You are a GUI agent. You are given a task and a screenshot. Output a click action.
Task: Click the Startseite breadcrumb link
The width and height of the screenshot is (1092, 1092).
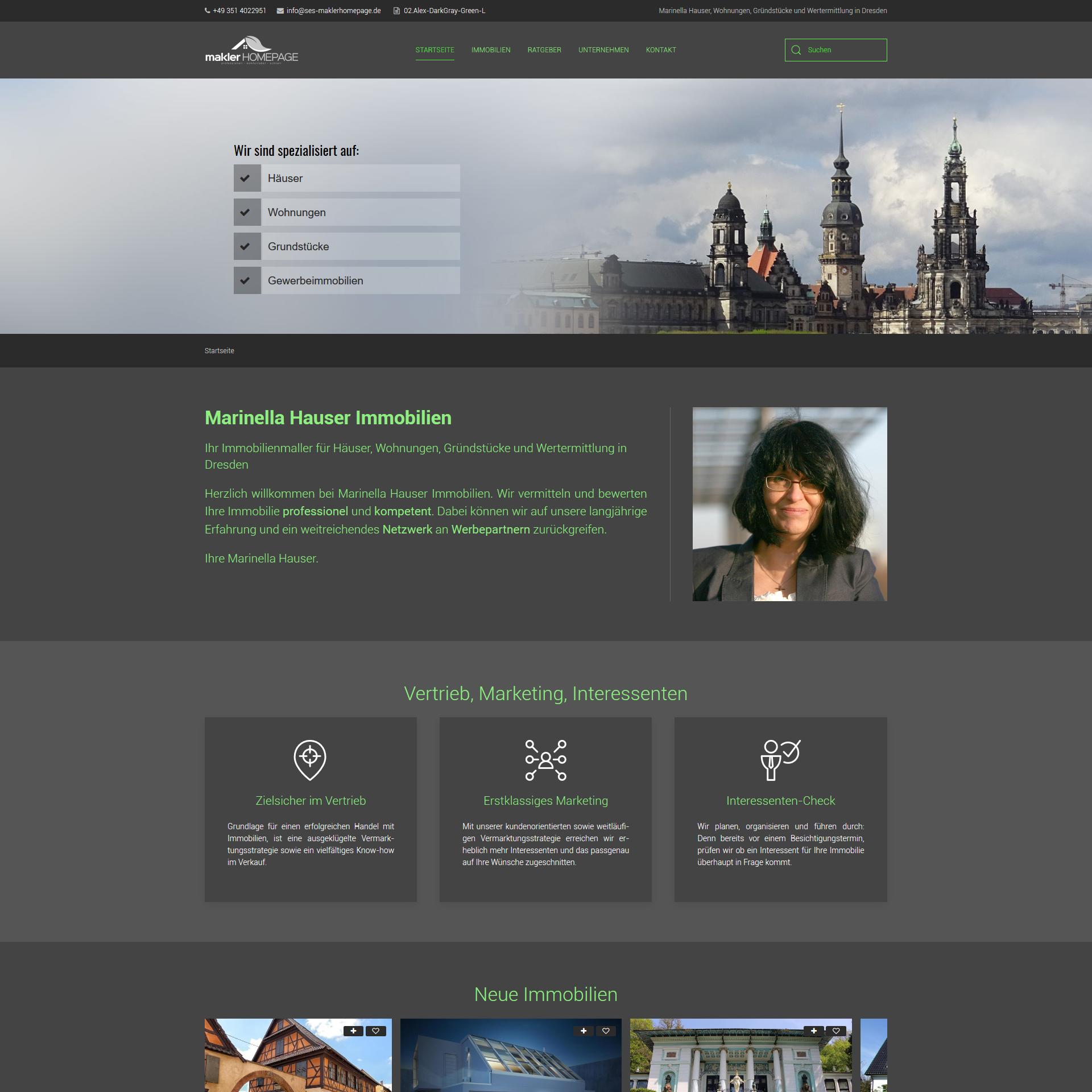(219, 351)
